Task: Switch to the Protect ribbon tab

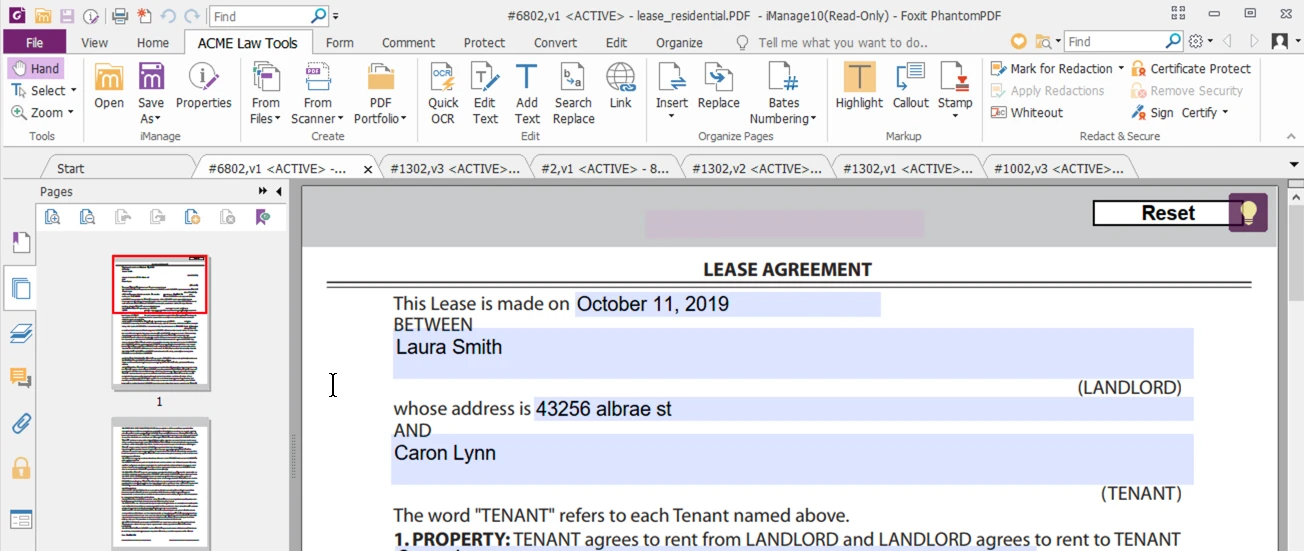Action: click(484, 42)
